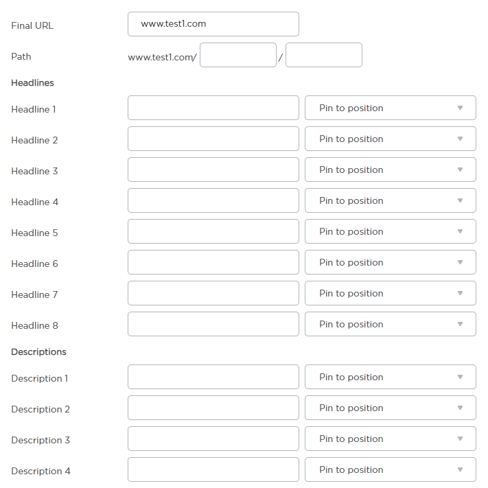Expand Headline 2 Pin to position dropdown

(390, 139)
